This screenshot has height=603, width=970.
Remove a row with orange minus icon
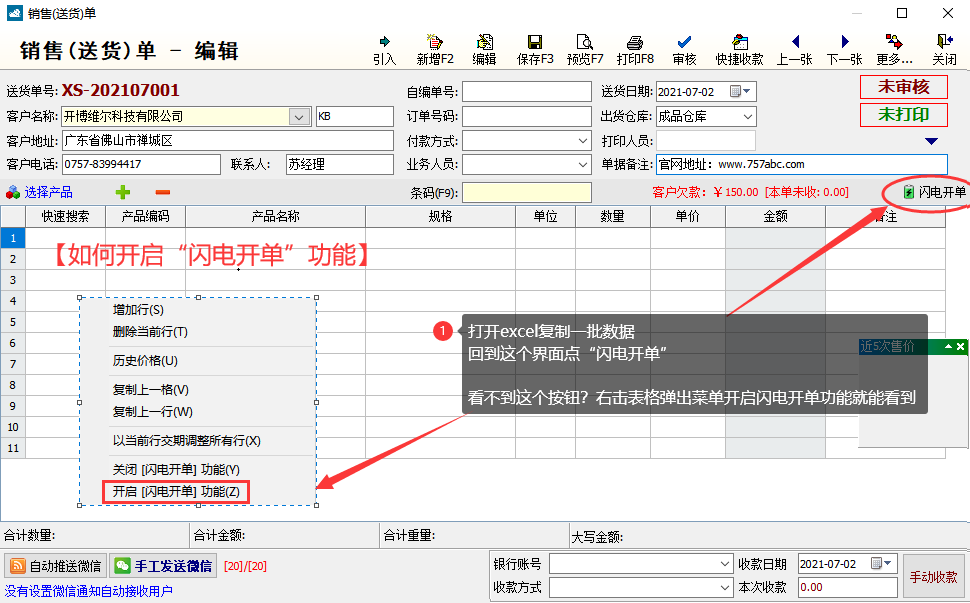point(163,192)
